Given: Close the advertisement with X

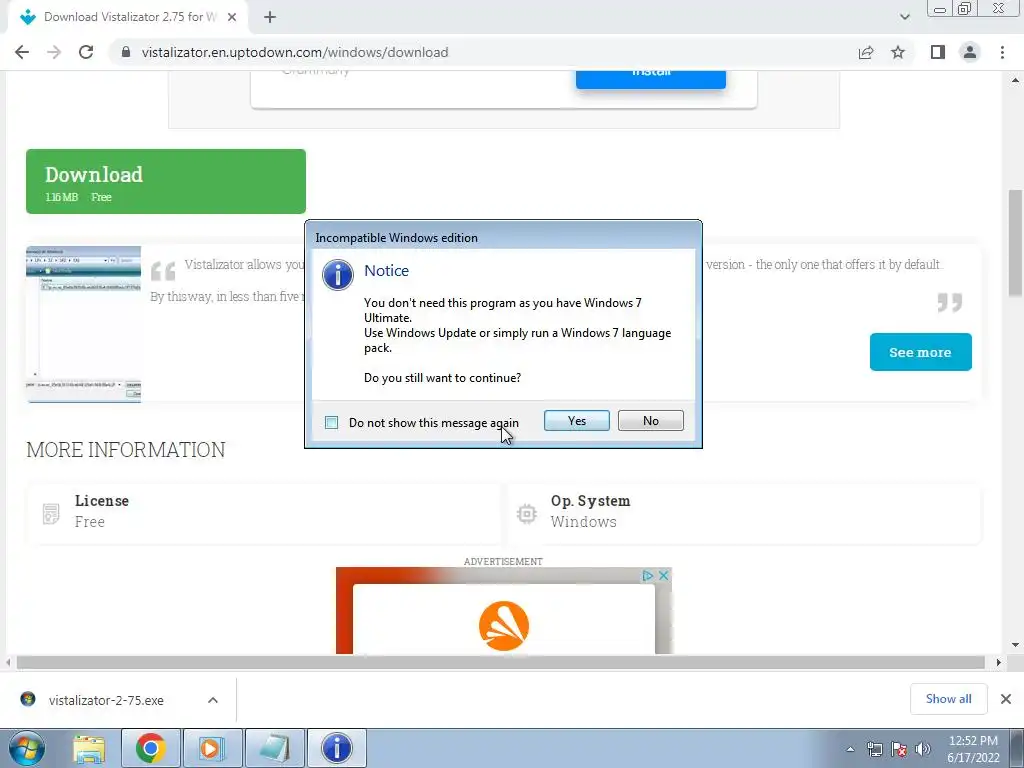Looking at the screenshot, I should 664,575.
